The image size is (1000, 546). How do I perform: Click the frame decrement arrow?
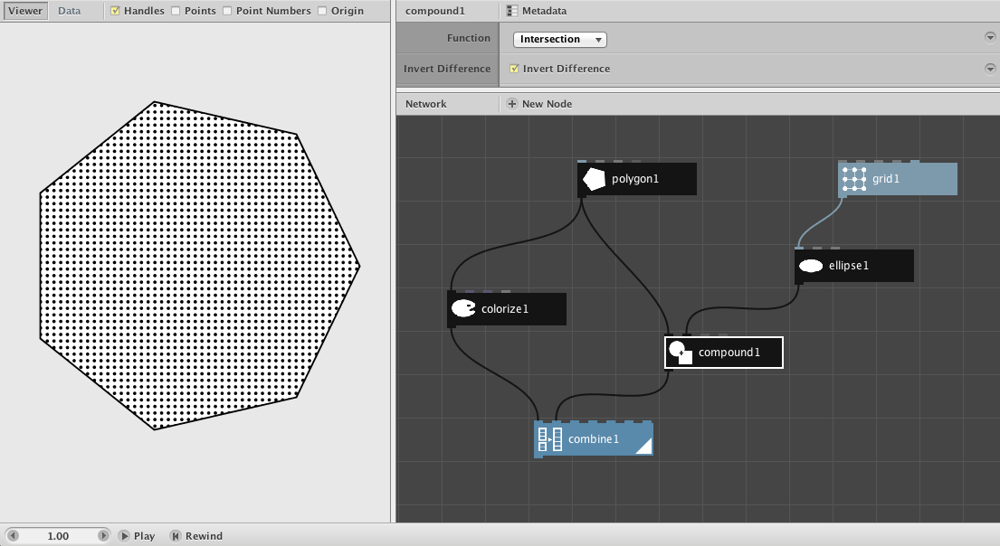(13, 536)
